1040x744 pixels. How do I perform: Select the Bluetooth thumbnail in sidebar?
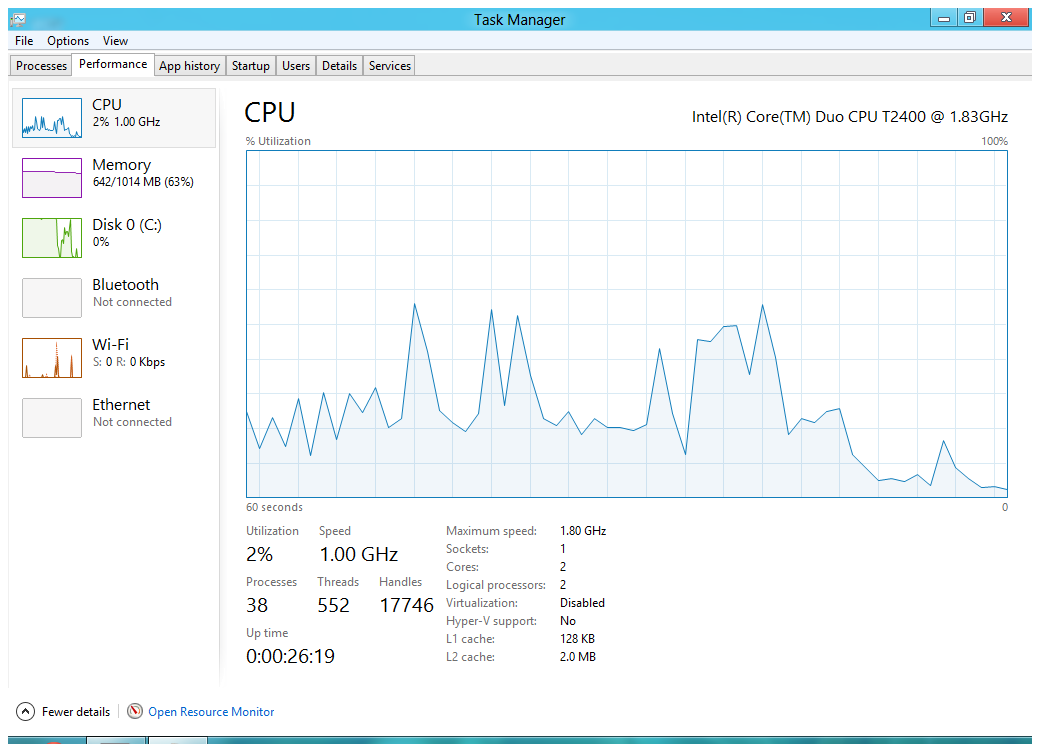tap(52, 298)
